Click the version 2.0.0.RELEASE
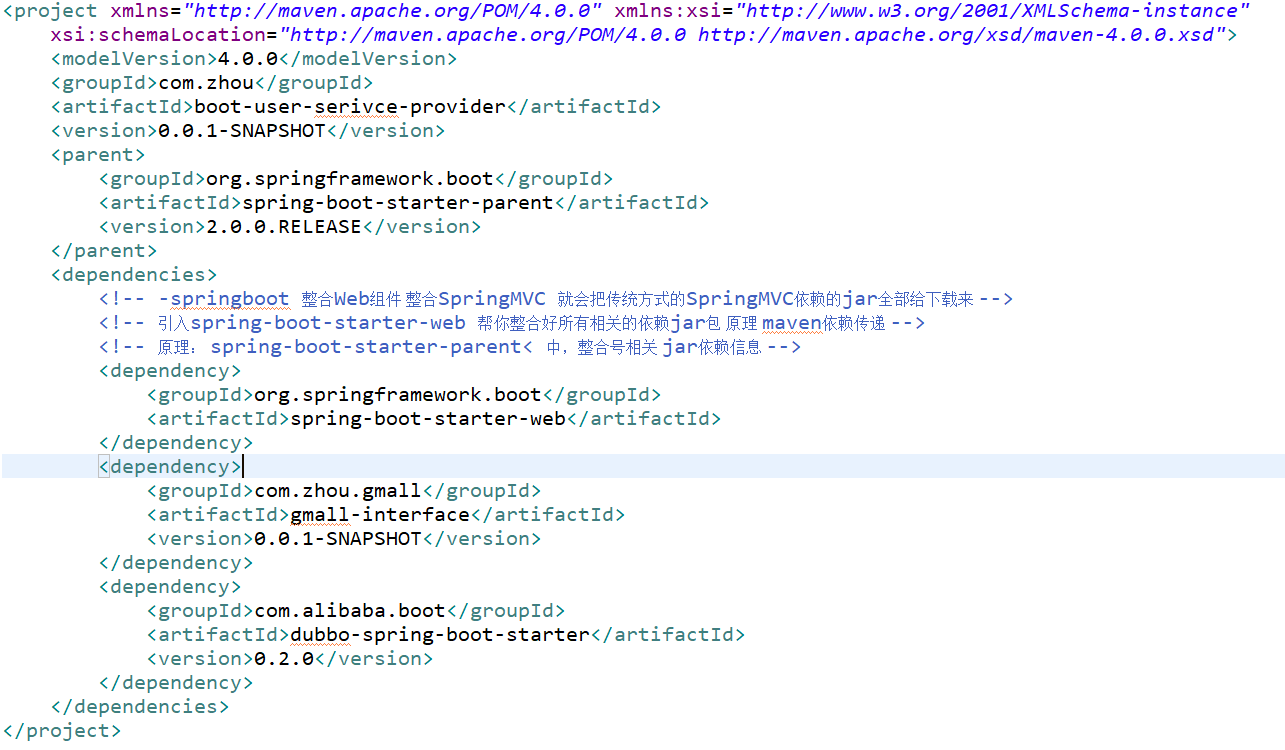Viewport: 1285px width, 750px height. (284, 227)
